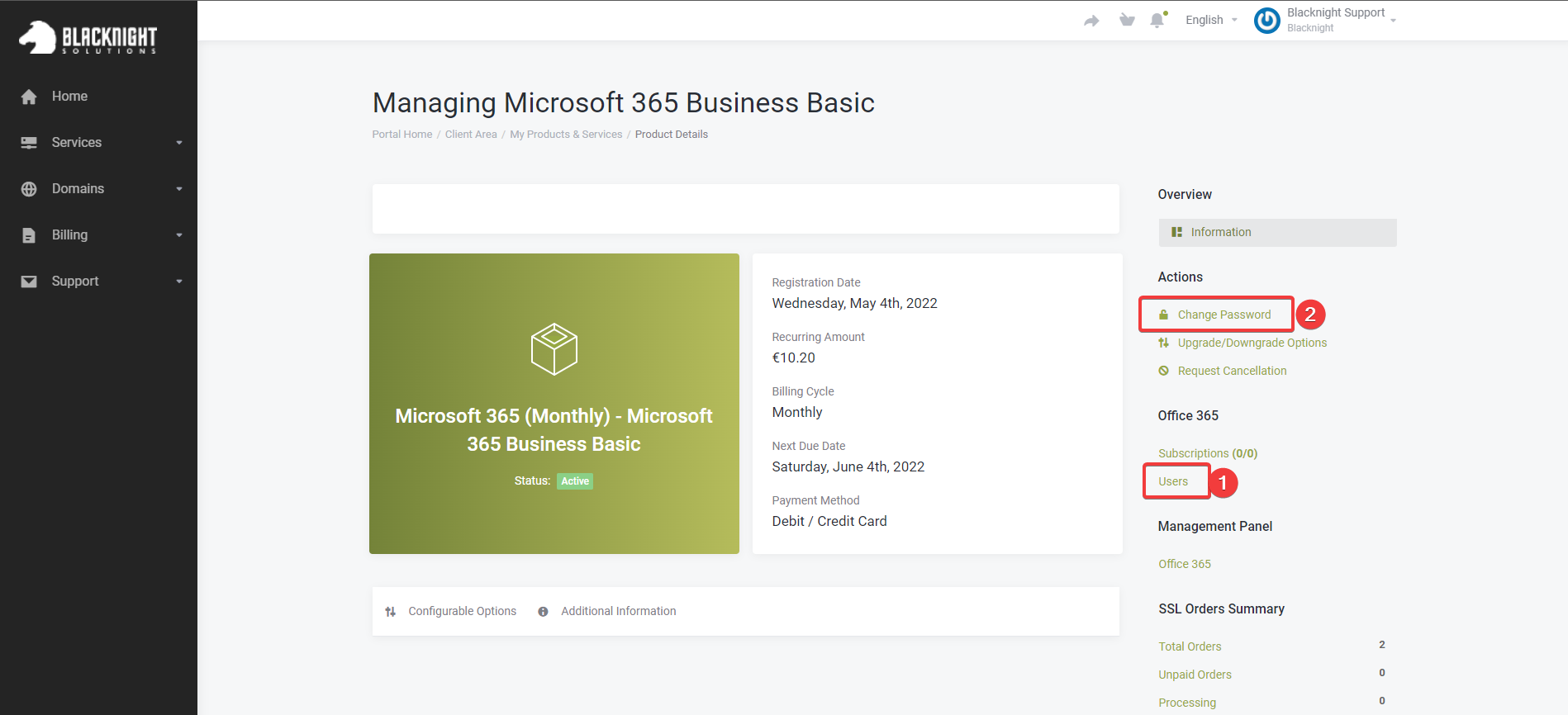This screenshot has height=715, width=1568.
Task: Follow My Products & Services breadcrumb
Action: point(566,135)
